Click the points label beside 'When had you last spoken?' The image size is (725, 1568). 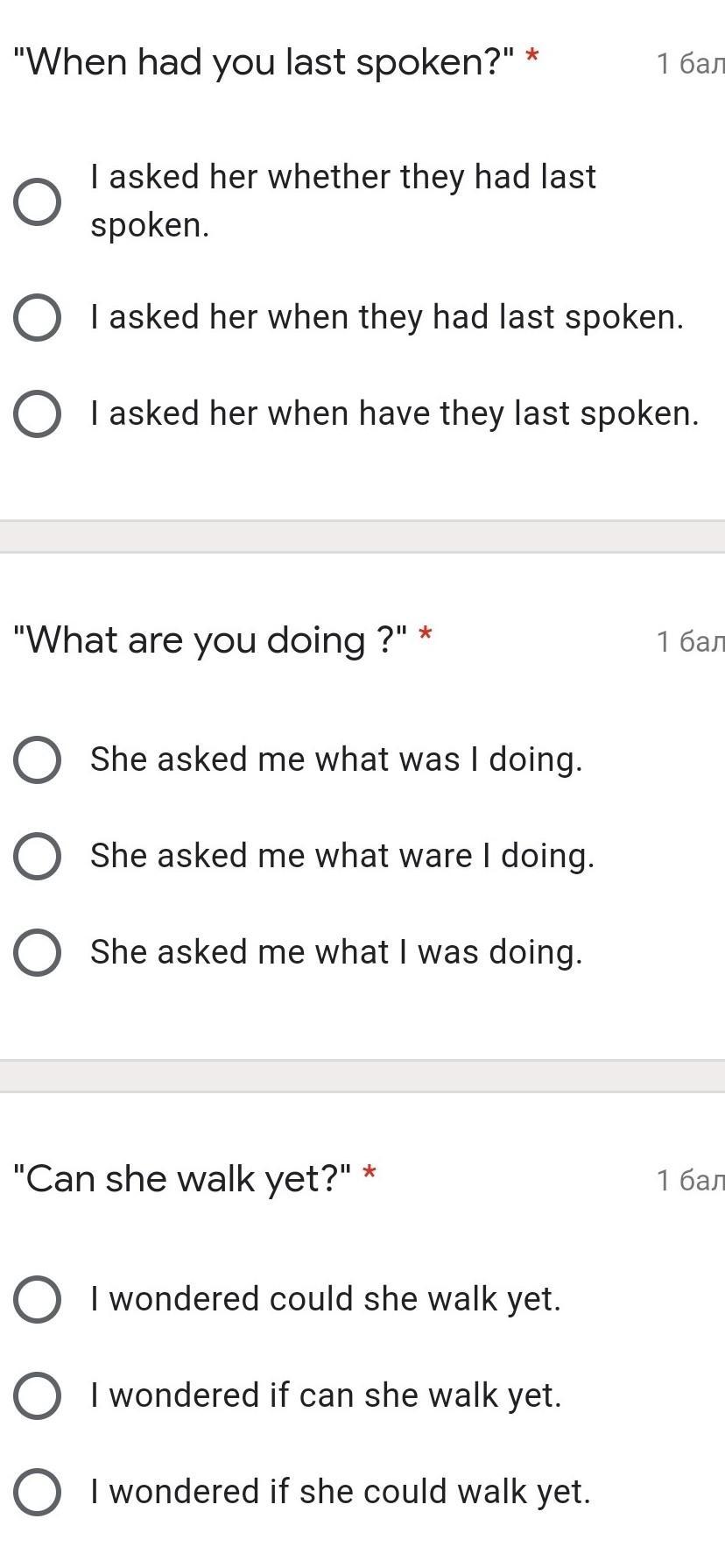click(690, 64)
